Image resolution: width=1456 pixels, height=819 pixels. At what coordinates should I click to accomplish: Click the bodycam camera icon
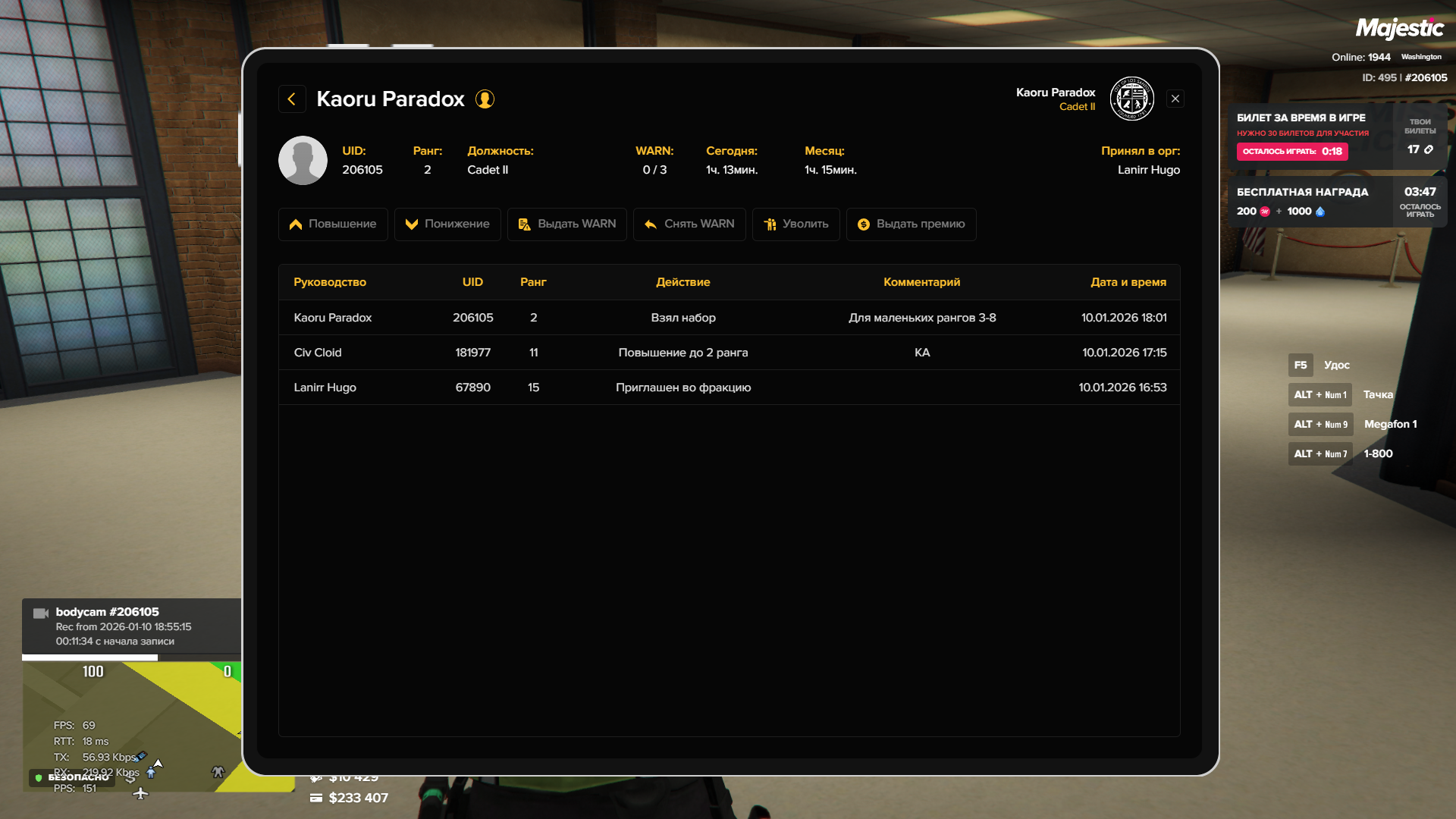(x=41, y=613)
